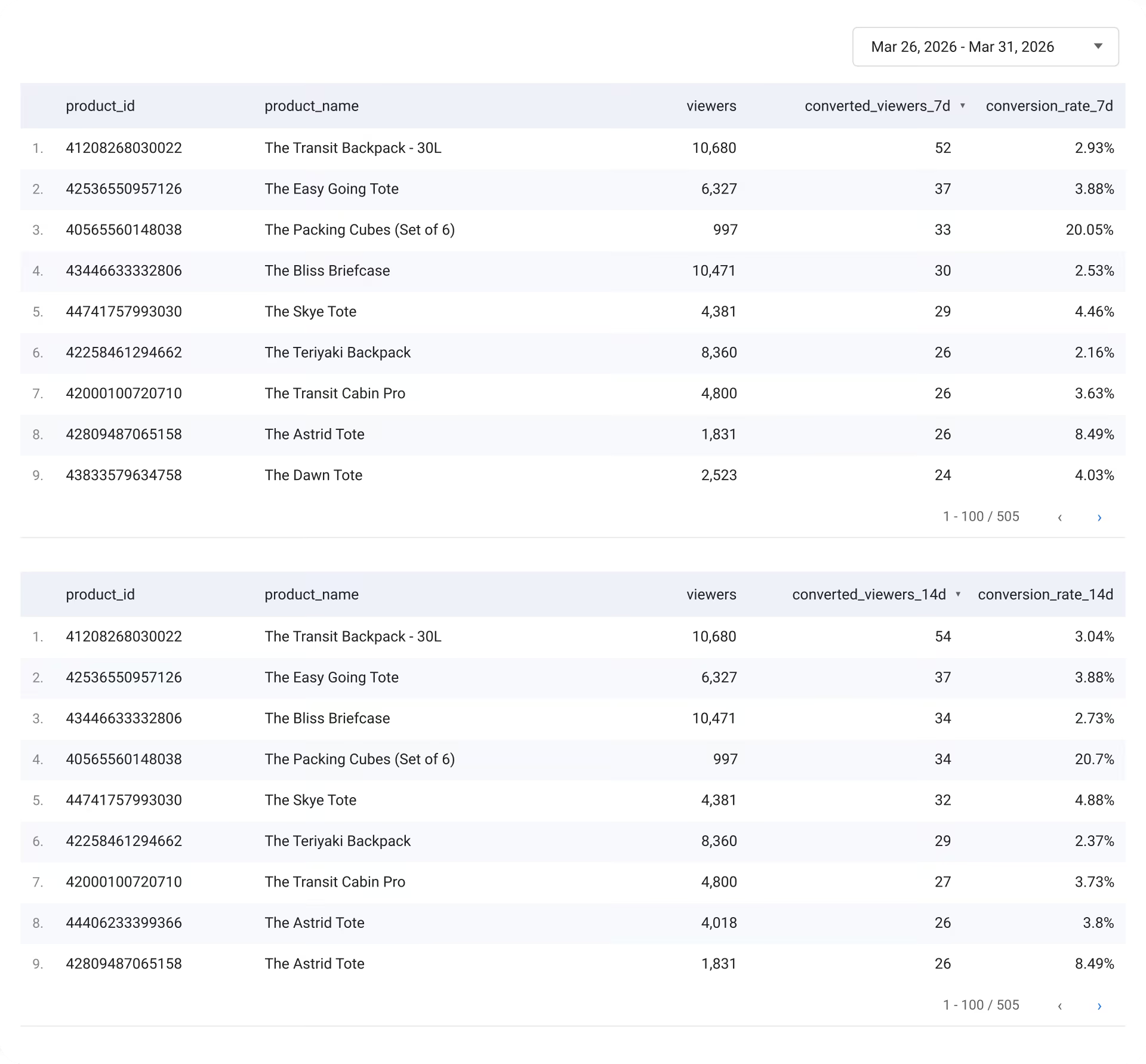Click The Skye Tote in 7d table
Viewport: 1146px width, 1064px height.
click(310, 312)
